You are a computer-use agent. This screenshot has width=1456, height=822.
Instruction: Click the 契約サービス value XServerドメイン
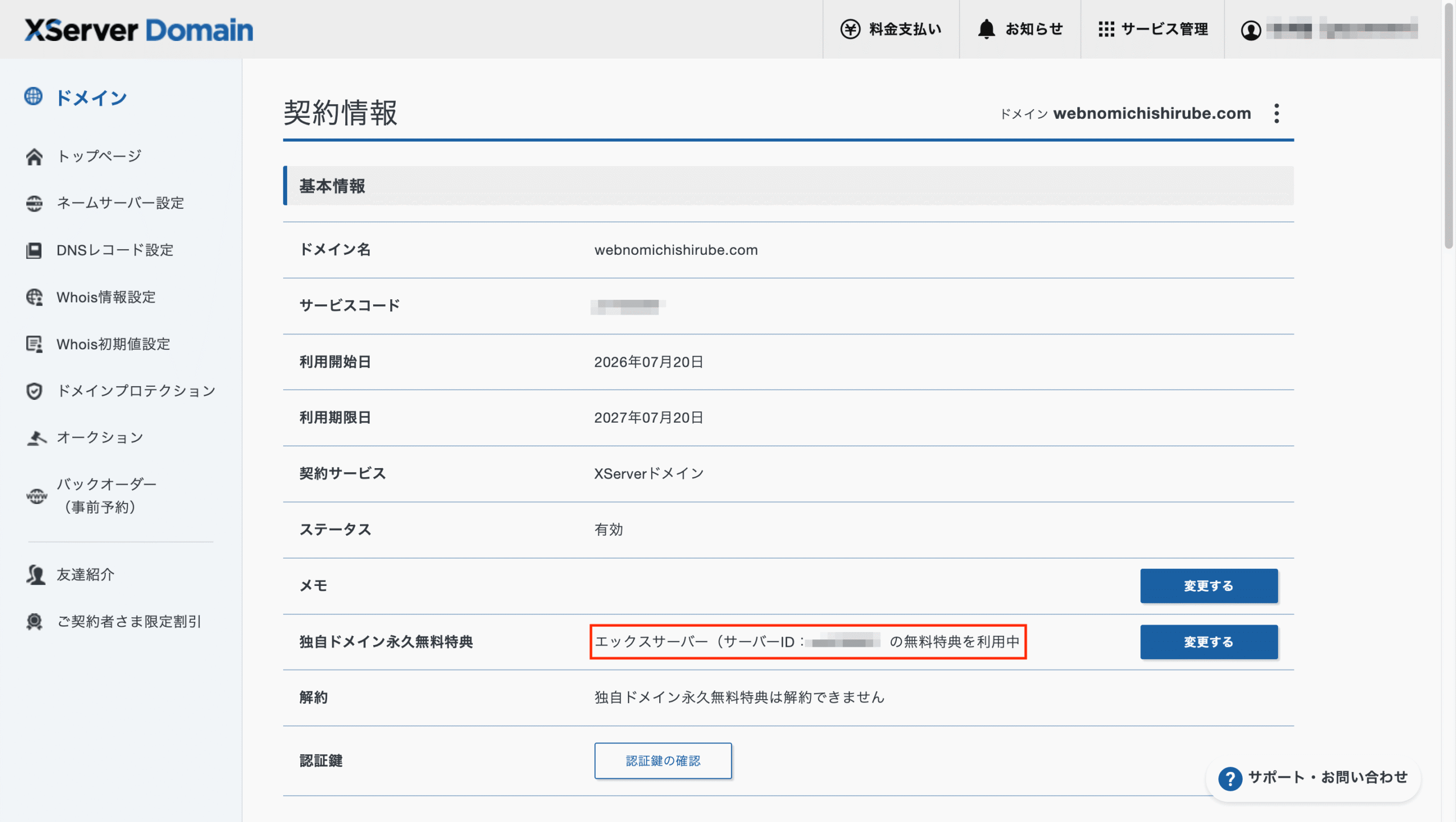pos(649,474)
